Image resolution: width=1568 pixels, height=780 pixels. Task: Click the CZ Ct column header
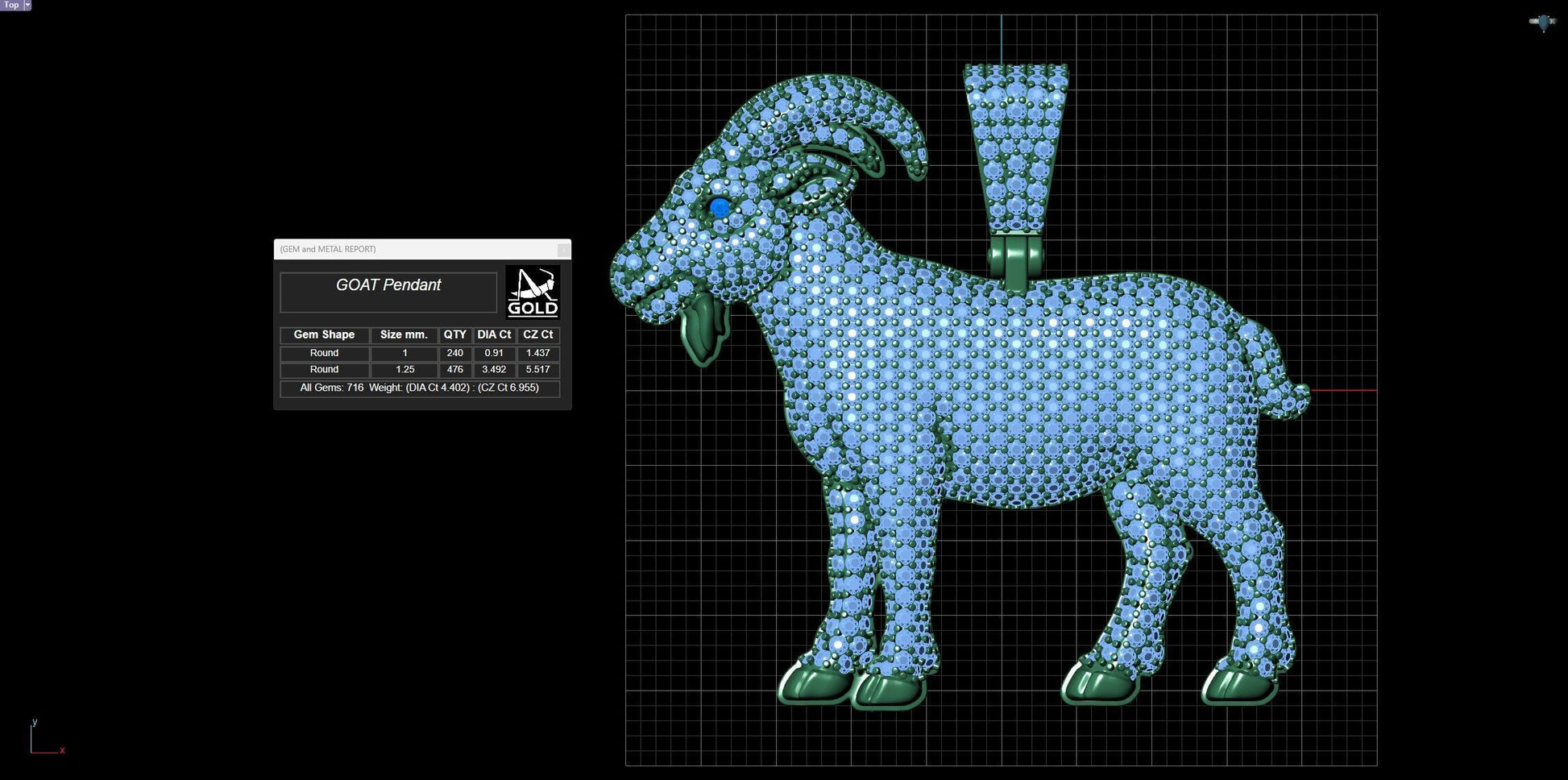[x=538, y=334]
